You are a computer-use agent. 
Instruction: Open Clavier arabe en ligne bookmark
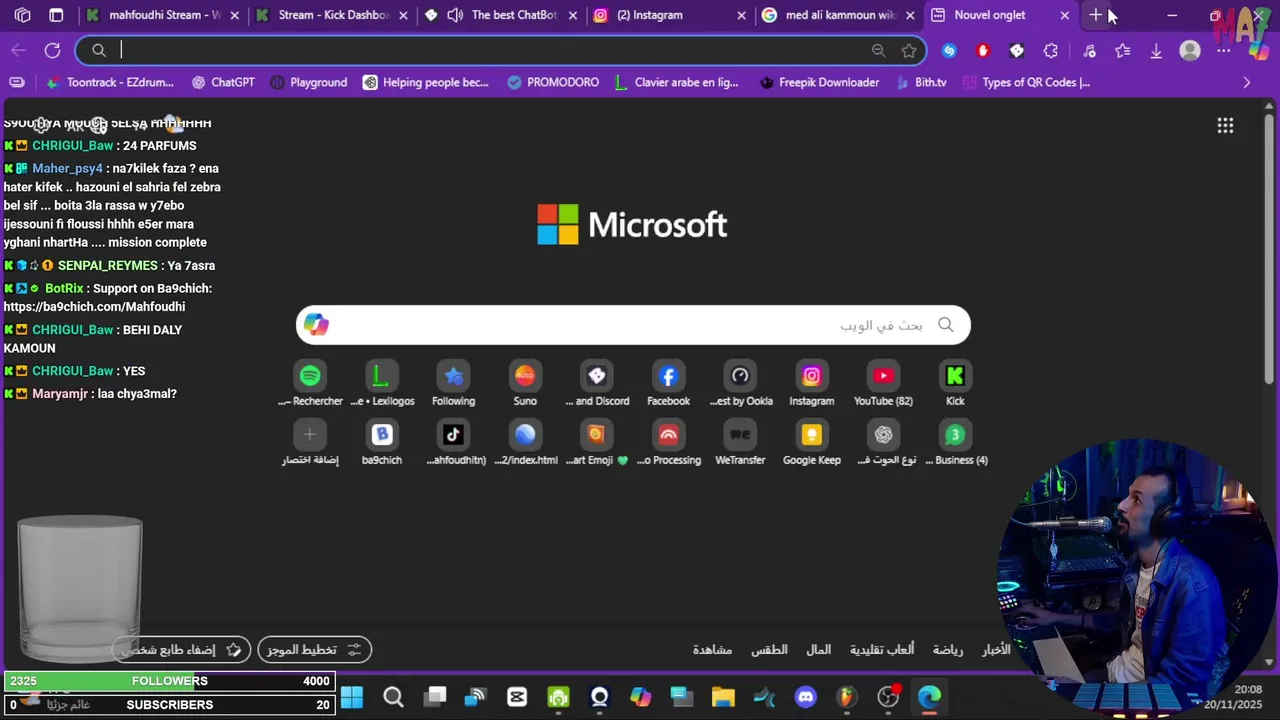click(676, 82)
